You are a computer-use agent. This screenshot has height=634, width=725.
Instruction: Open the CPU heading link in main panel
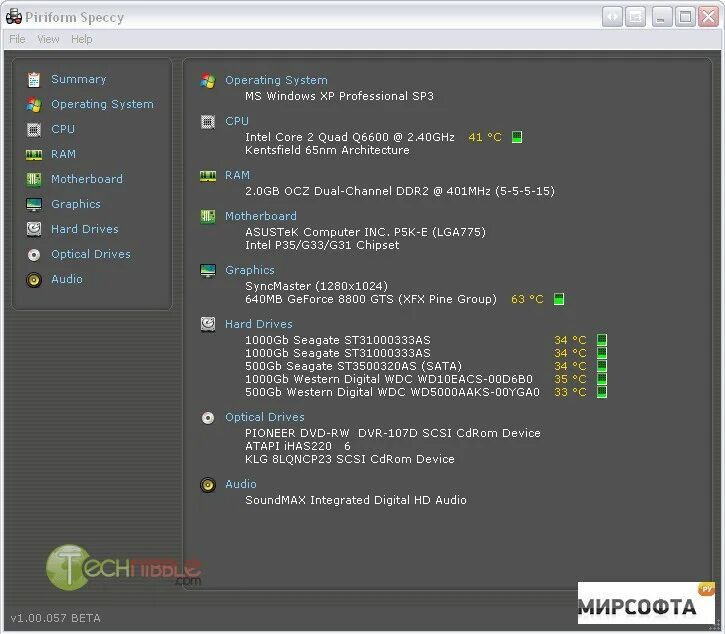(x=237, y=122)
